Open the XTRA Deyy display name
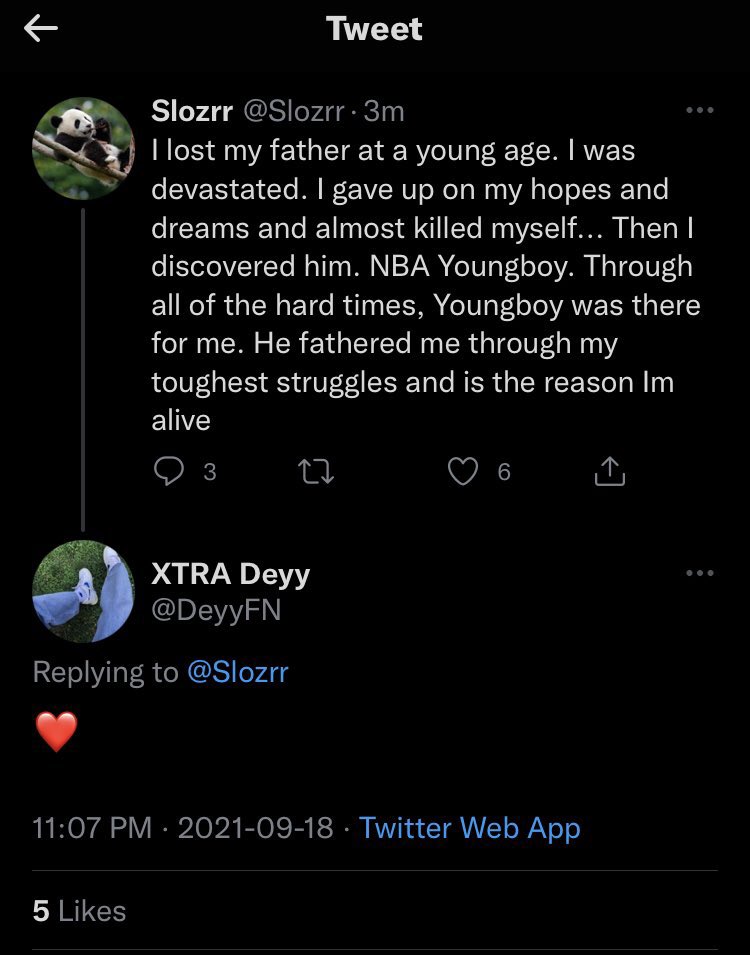Screen dimensions: 750x955 (230, 574)
